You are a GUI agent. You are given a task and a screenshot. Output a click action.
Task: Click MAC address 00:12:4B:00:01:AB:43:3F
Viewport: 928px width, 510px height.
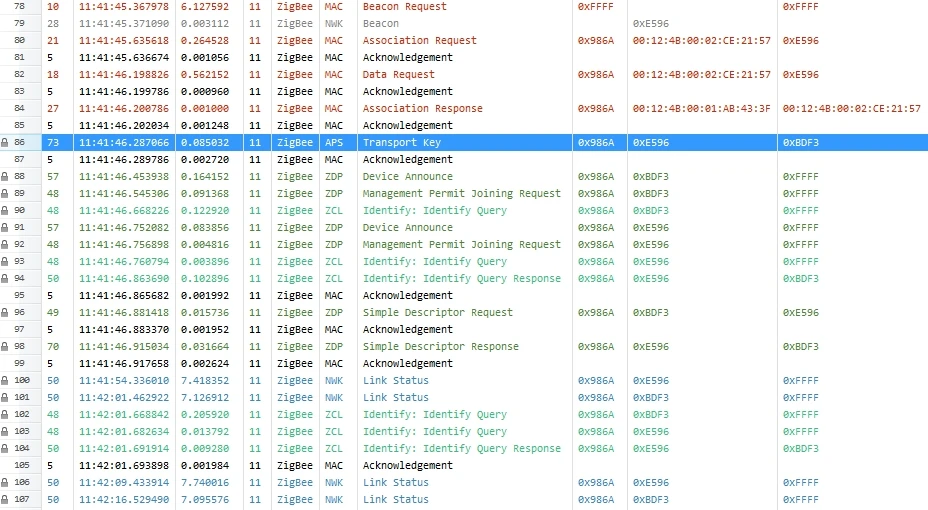click(701, 108)
